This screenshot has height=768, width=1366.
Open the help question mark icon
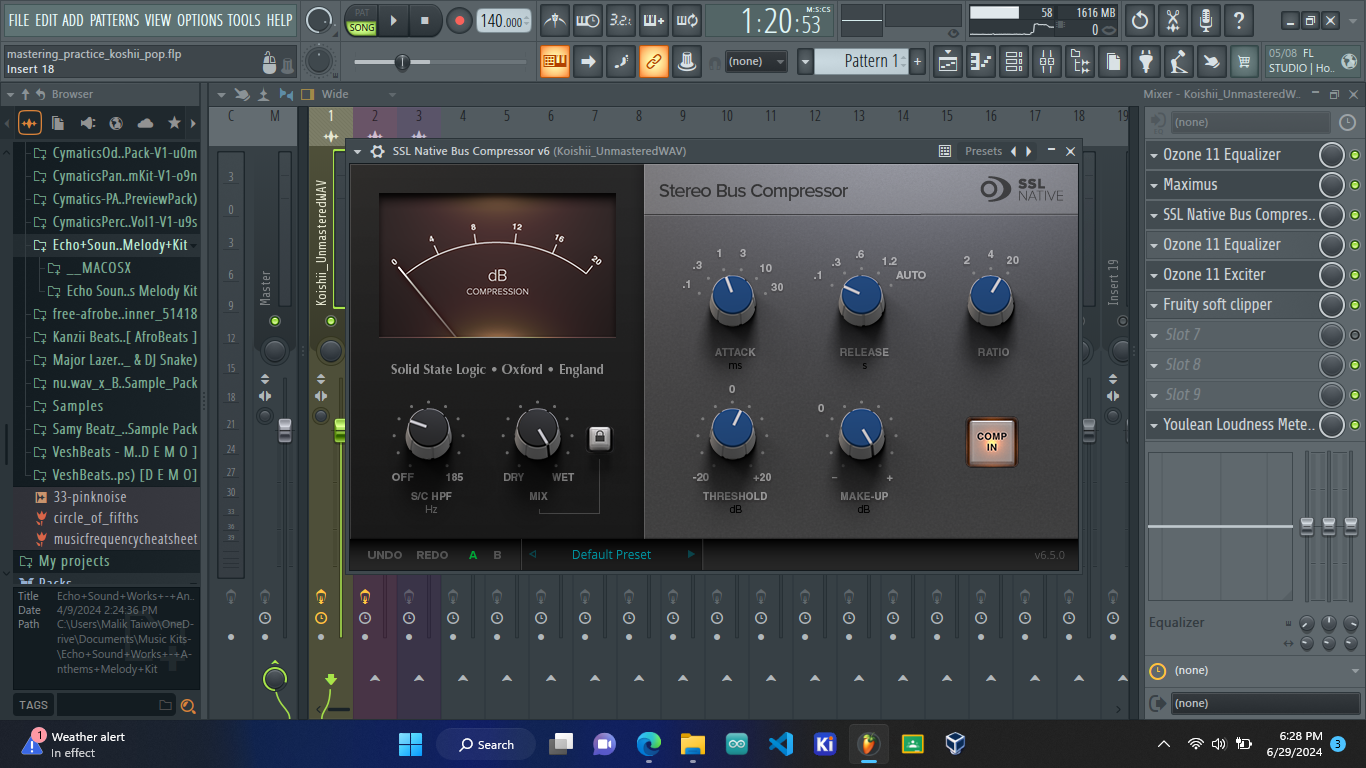coord(1239,20)
